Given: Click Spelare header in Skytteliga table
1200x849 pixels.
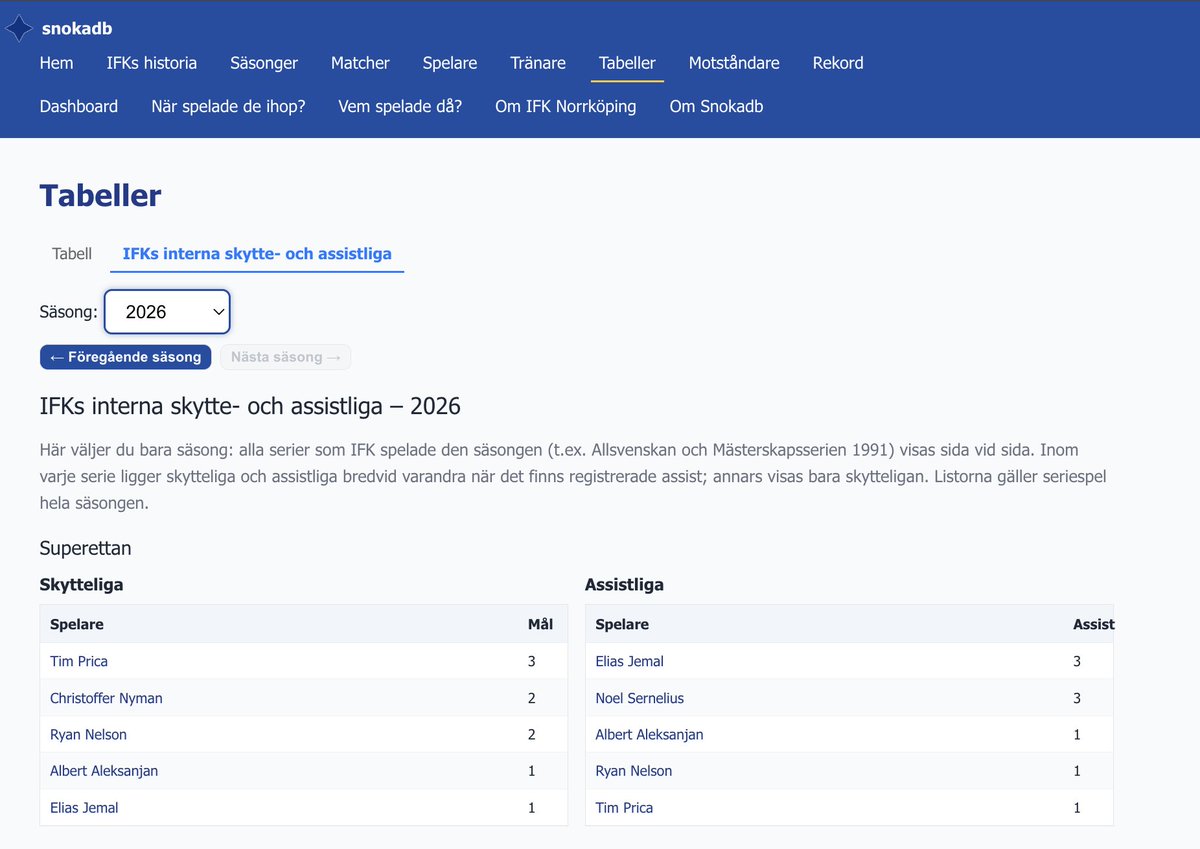Looking at the screenshot, I should (x=77, y=624).
